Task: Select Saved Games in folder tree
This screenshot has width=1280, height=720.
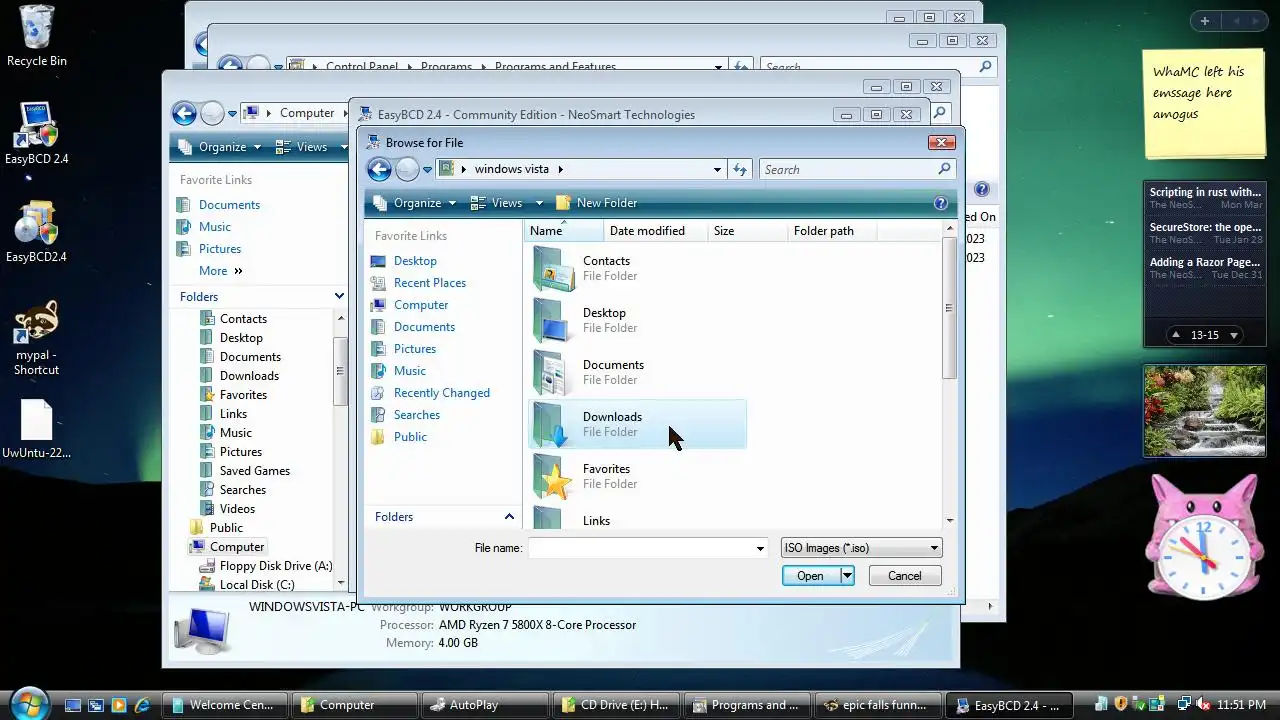Action: tap(255, 471)
